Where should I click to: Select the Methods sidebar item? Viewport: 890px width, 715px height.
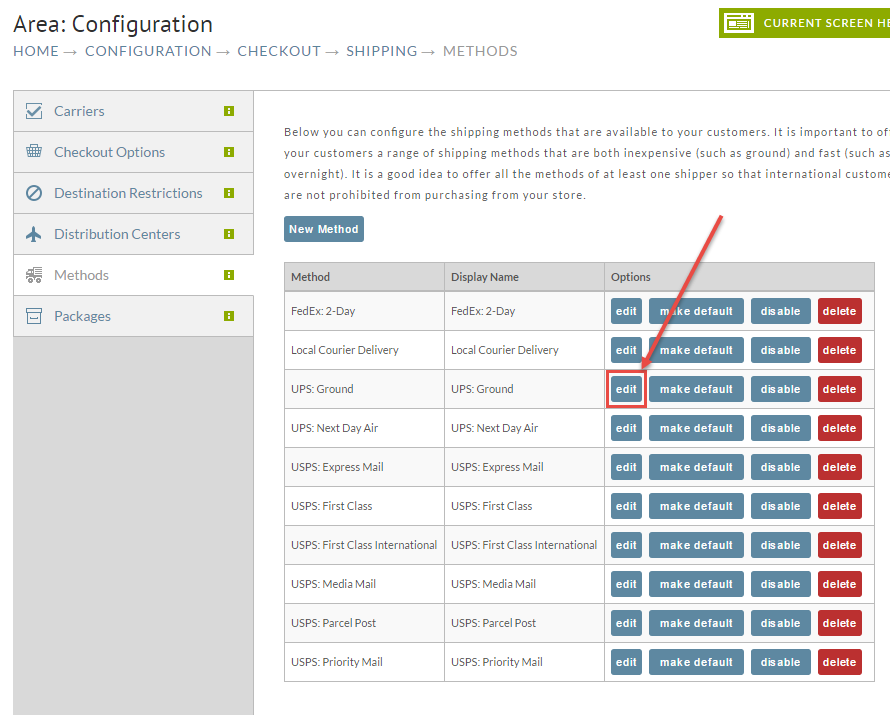click(133, 275)
